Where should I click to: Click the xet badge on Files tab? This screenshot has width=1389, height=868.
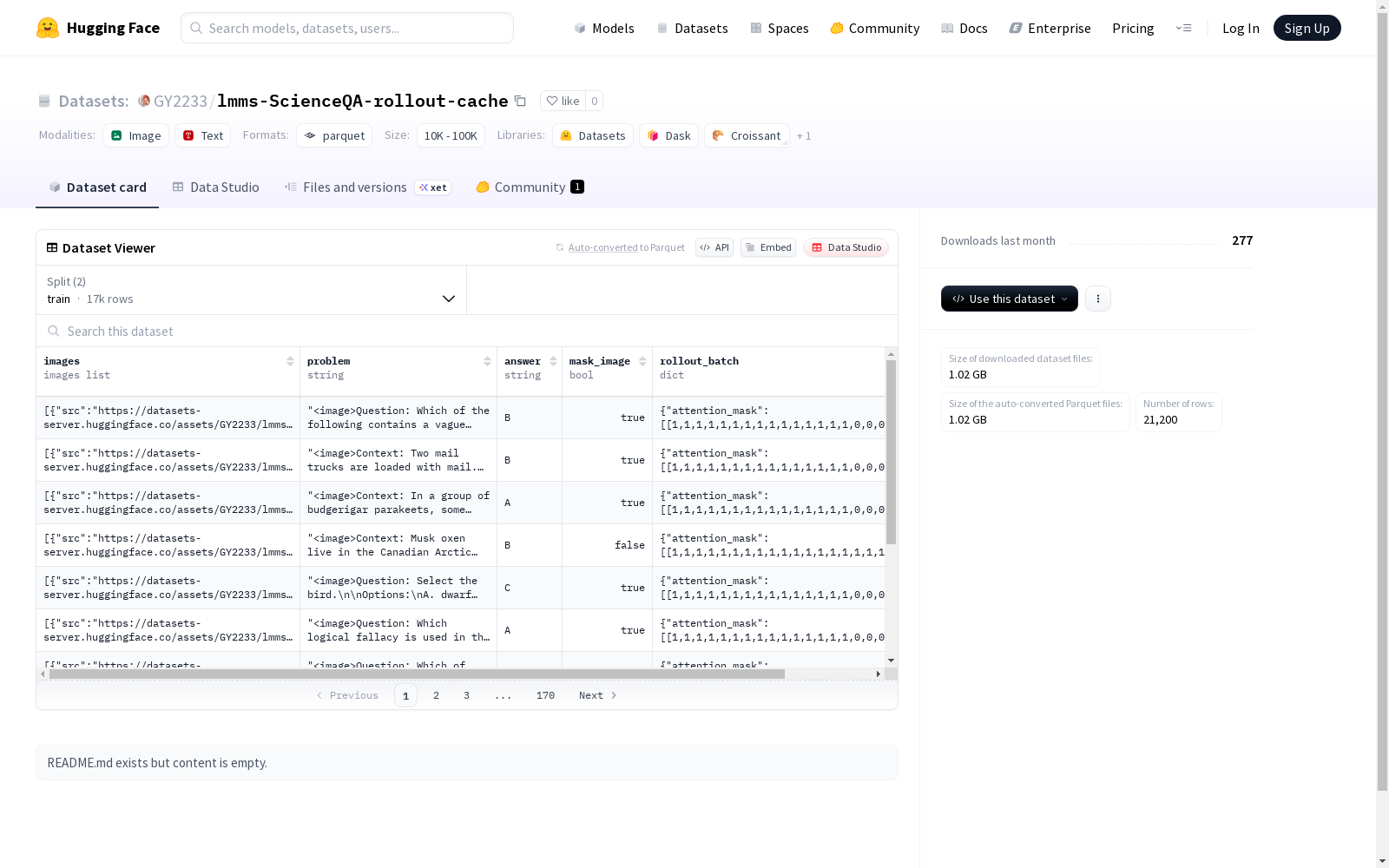pyautogui.click(x=432, y=187)
